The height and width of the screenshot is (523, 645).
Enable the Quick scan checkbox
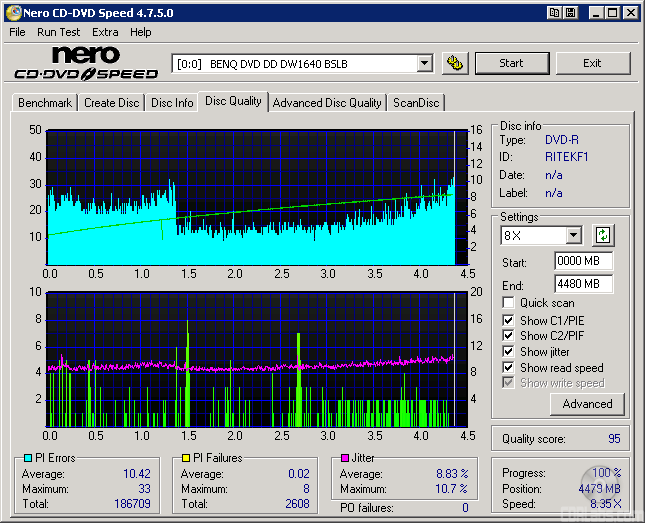tap(509, 303)
